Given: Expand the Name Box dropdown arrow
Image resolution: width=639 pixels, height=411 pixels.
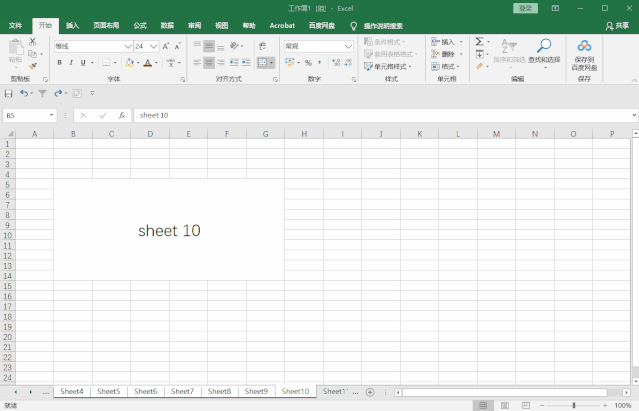Looking at the screenshot, I should point(51,115).
